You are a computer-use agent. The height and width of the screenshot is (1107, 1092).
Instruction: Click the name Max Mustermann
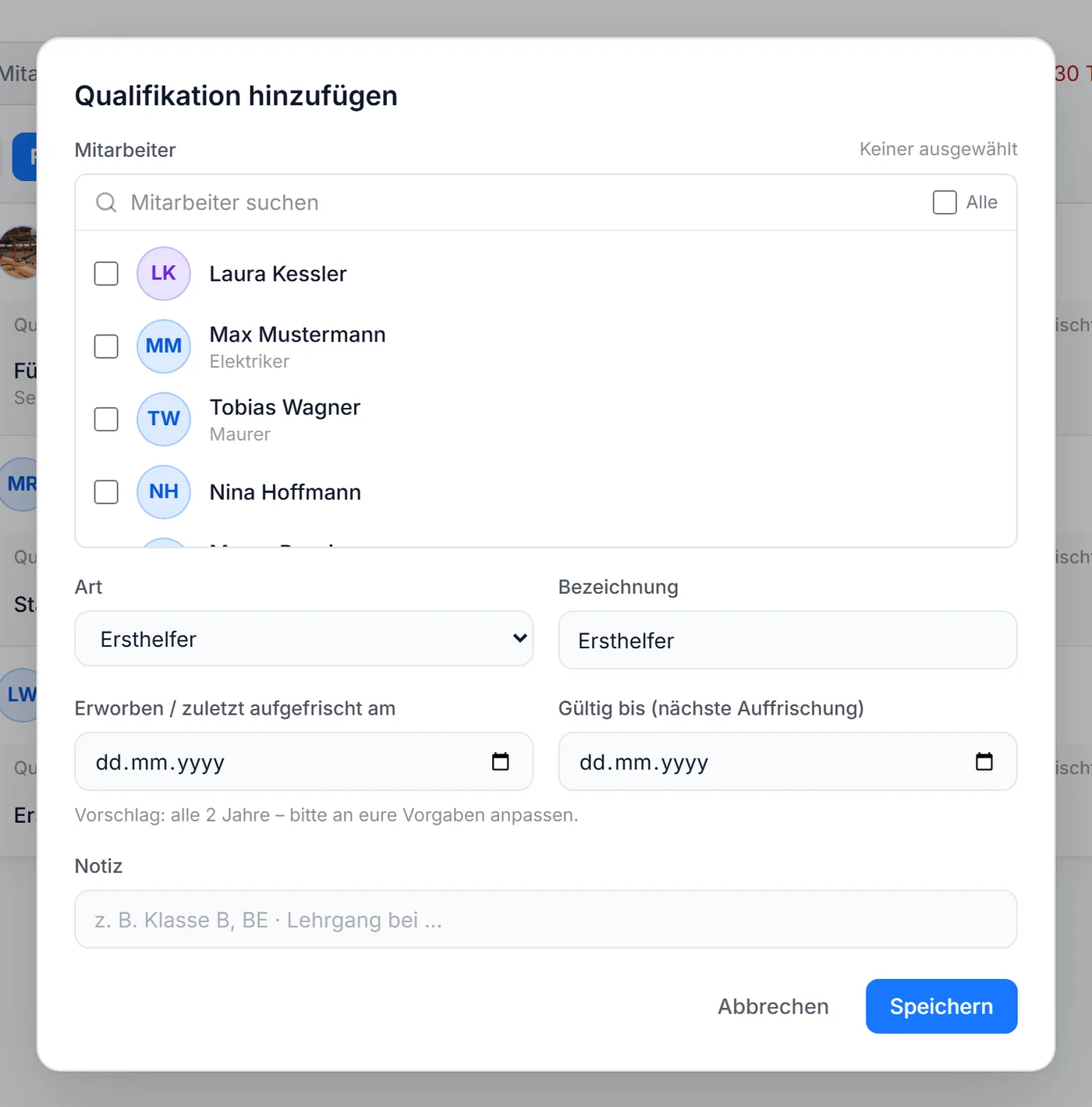pos(297,335)
